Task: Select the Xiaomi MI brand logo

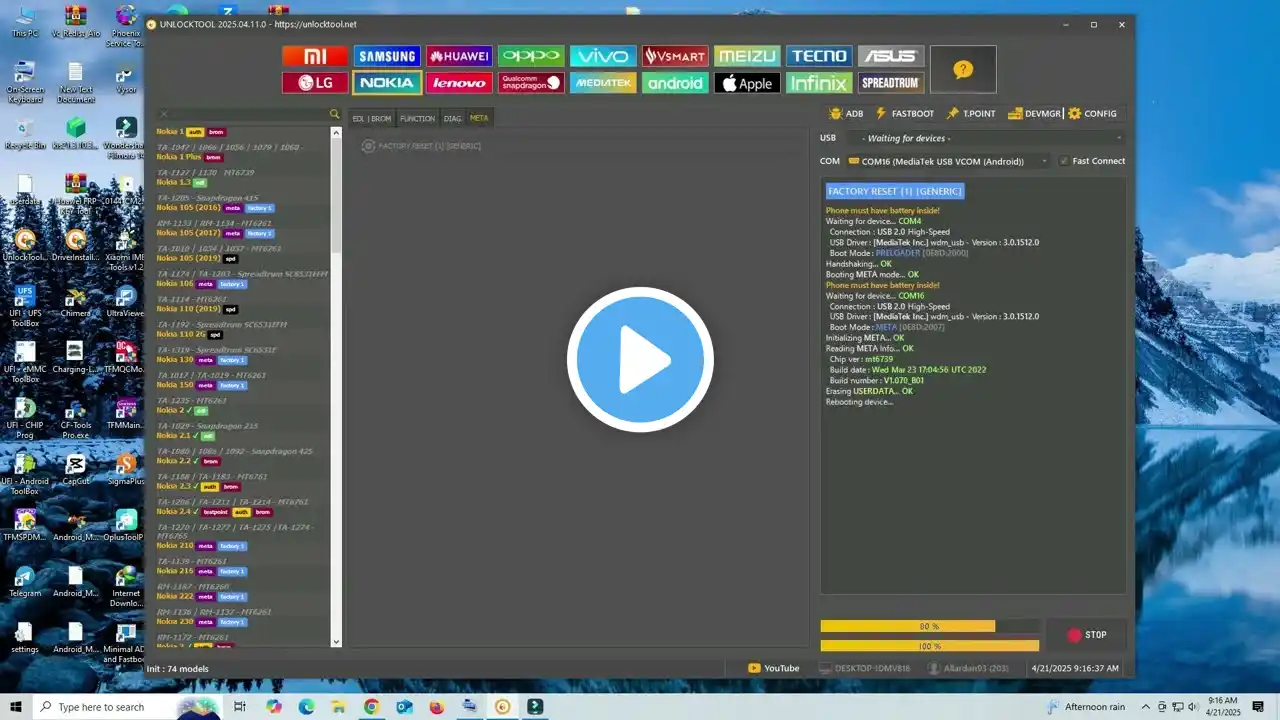Action: point(315,56)
